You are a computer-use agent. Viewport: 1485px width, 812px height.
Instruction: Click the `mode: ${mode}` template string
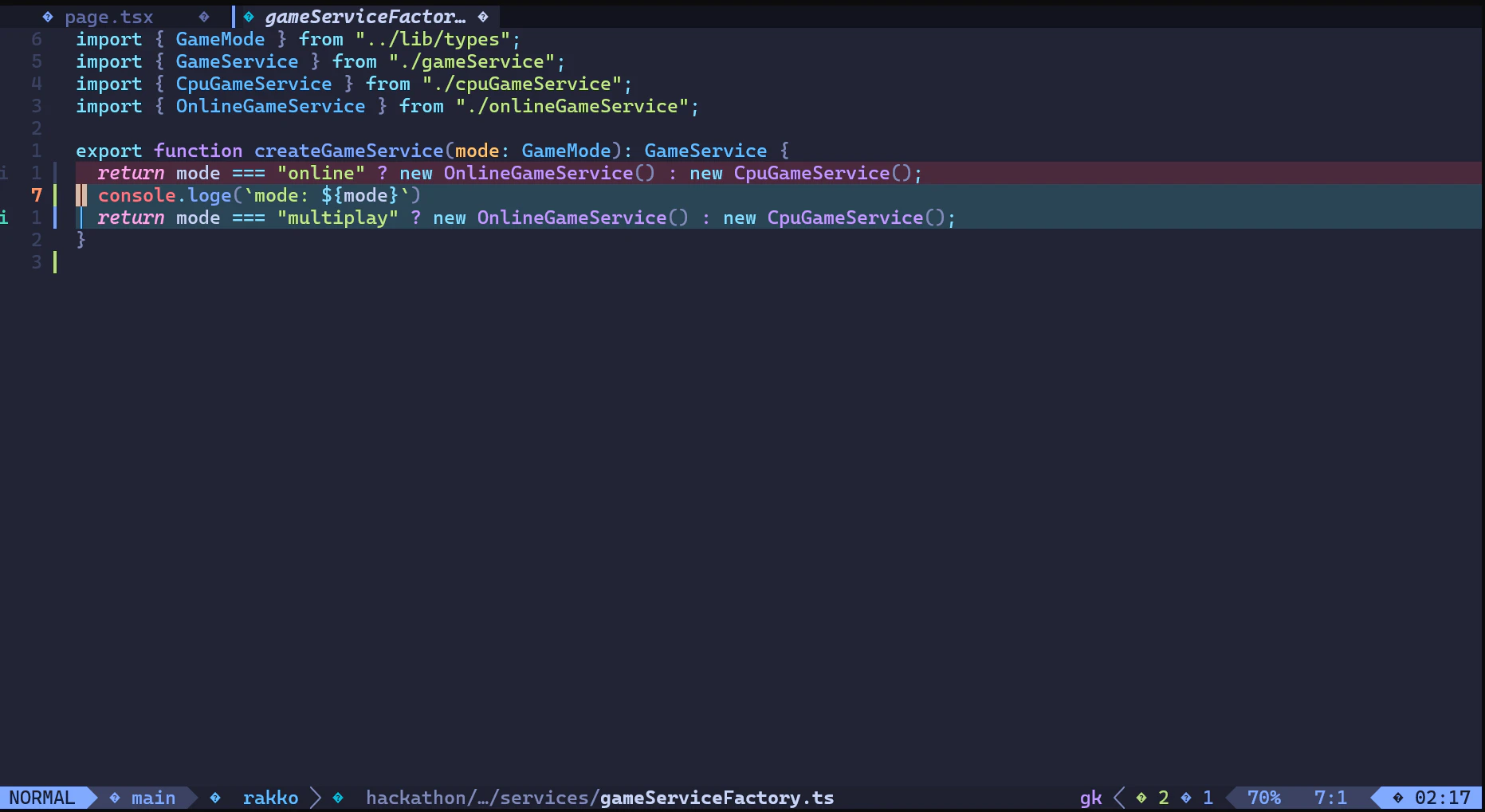(327, 195)
